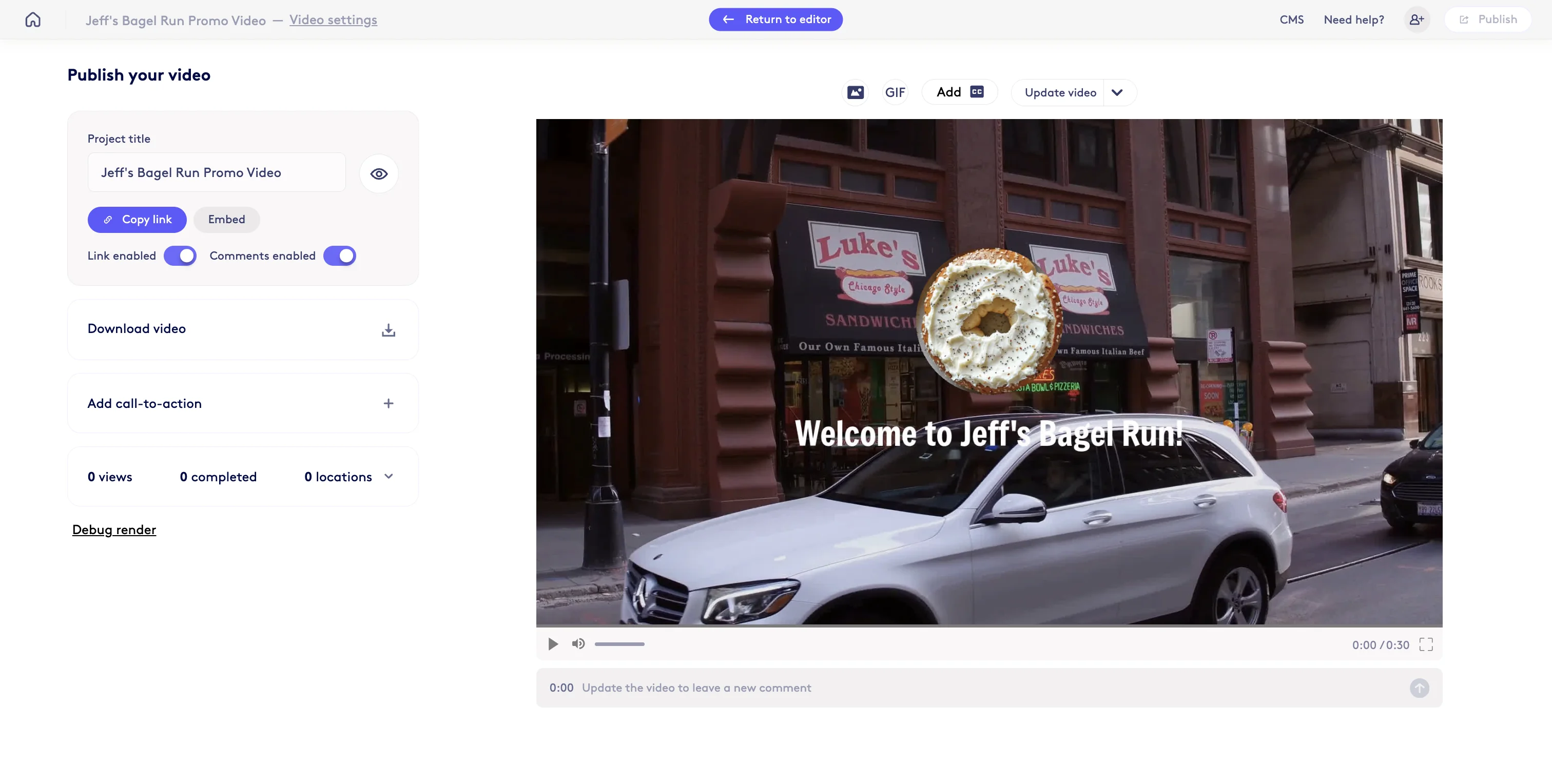This screenshot has width=1552, height=784.
Task: Click the send comment arrow icon
Action: [1420, 688]
